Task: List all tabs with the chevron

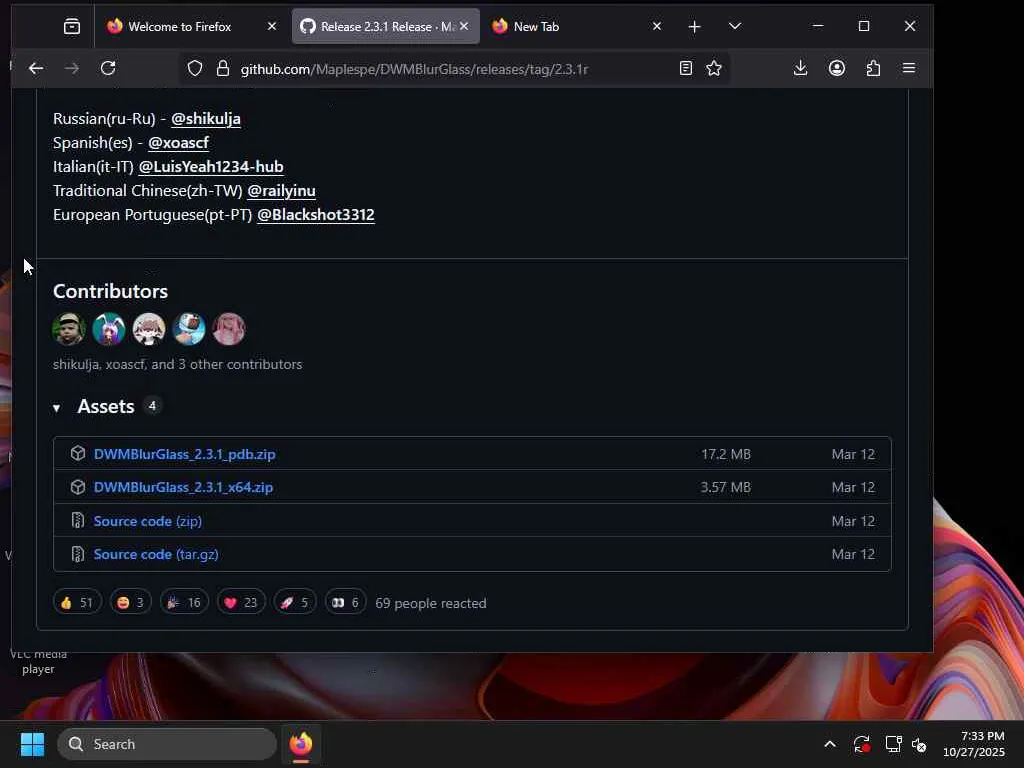Action: click(735, 27)
